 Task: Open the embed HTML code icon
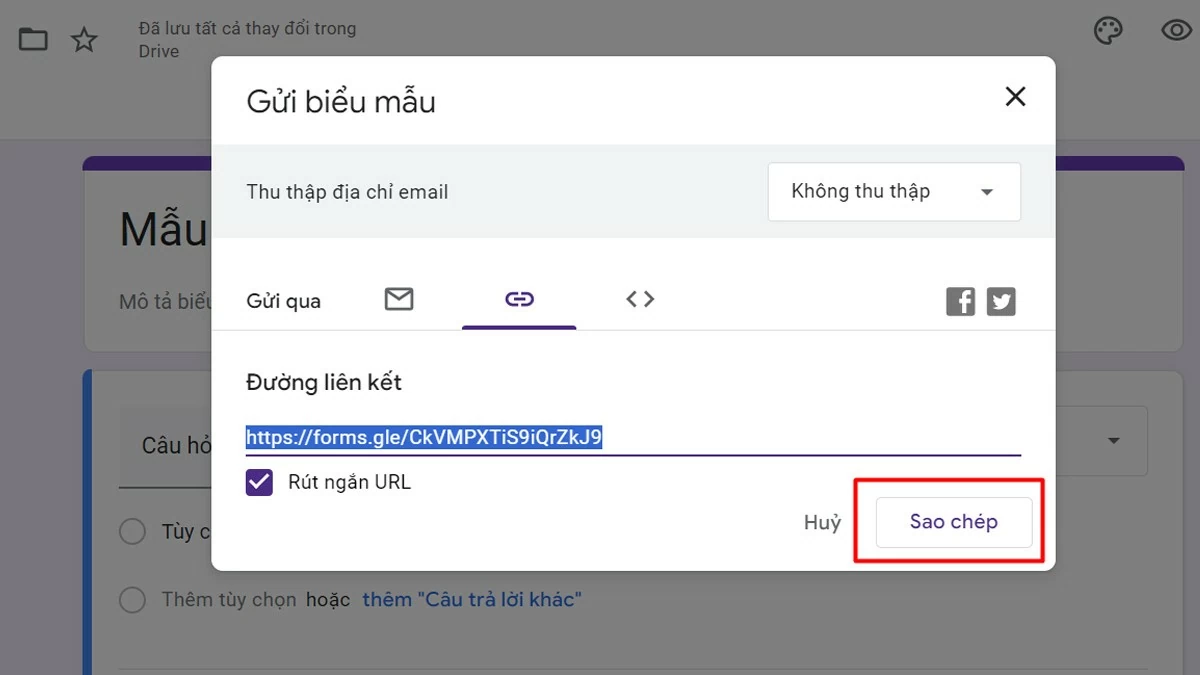639,299
